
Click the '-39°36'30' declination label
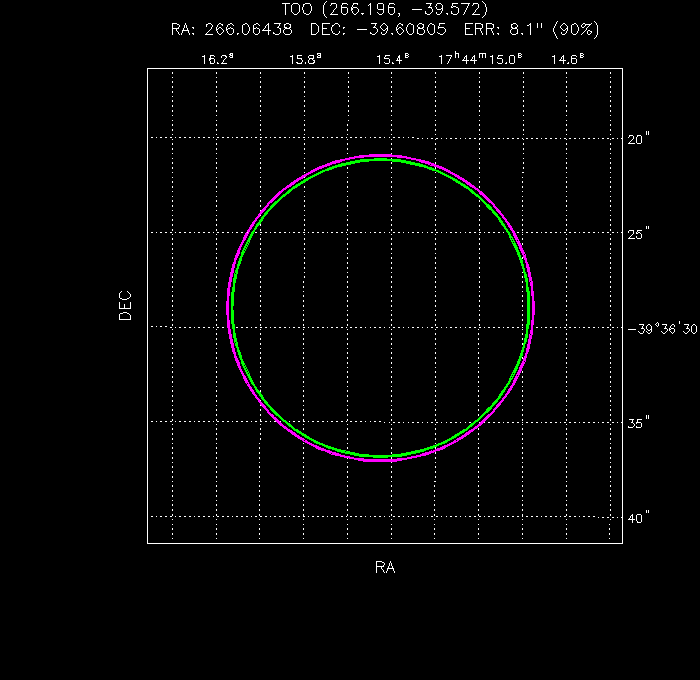[x=662, y=329]
